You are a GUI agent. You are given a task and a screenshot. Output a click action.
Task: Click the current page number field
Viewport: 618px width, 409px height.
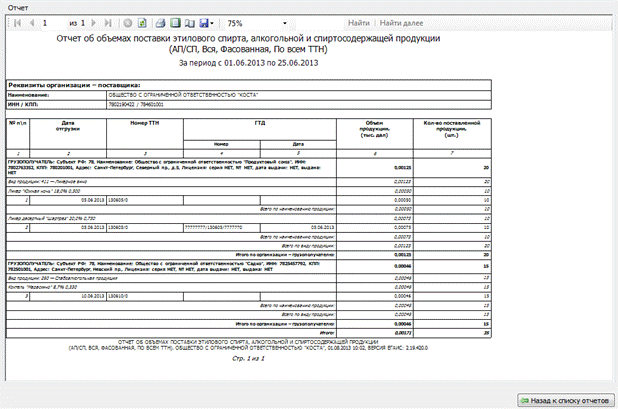[53, 23]
